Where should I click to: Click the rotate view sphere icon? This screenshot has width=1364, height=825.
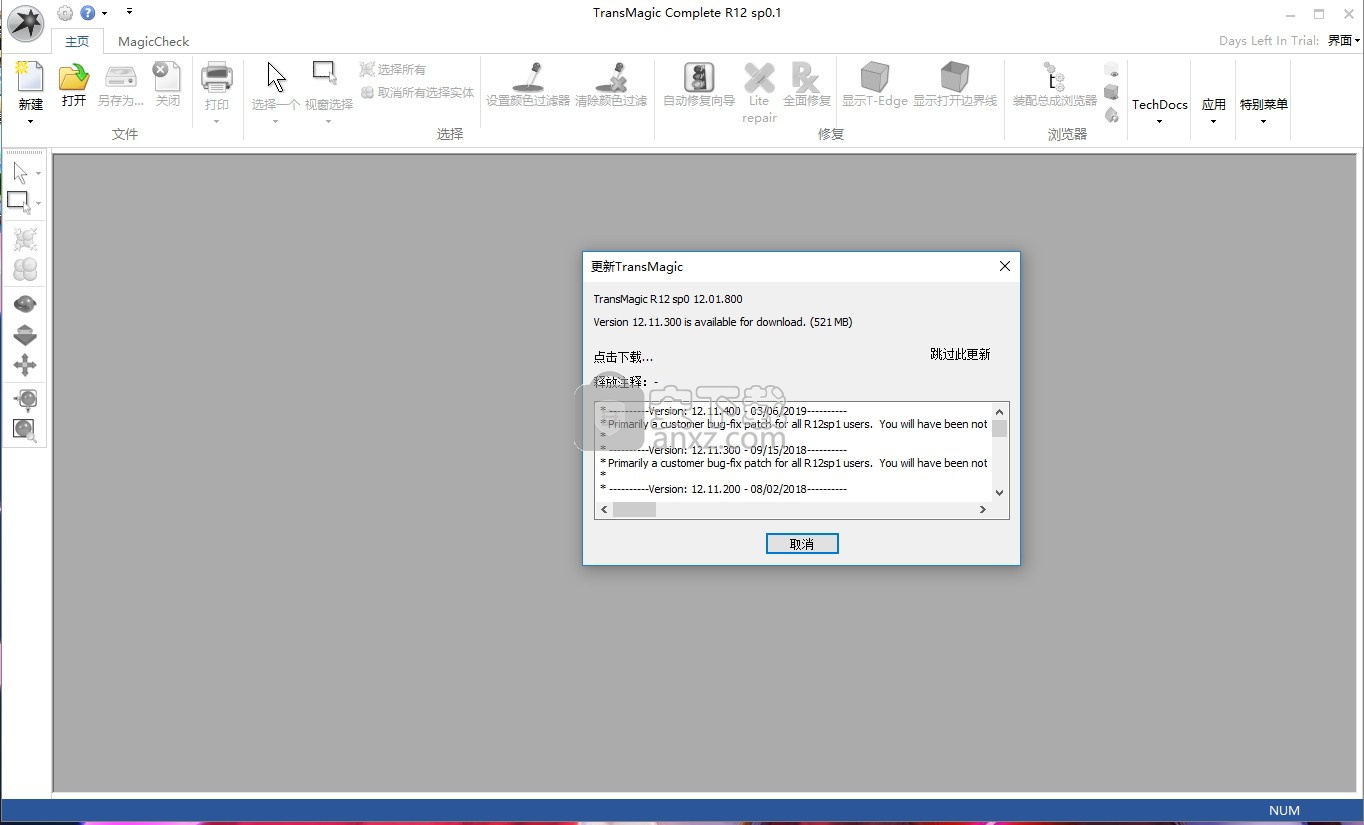pos(25,303)
